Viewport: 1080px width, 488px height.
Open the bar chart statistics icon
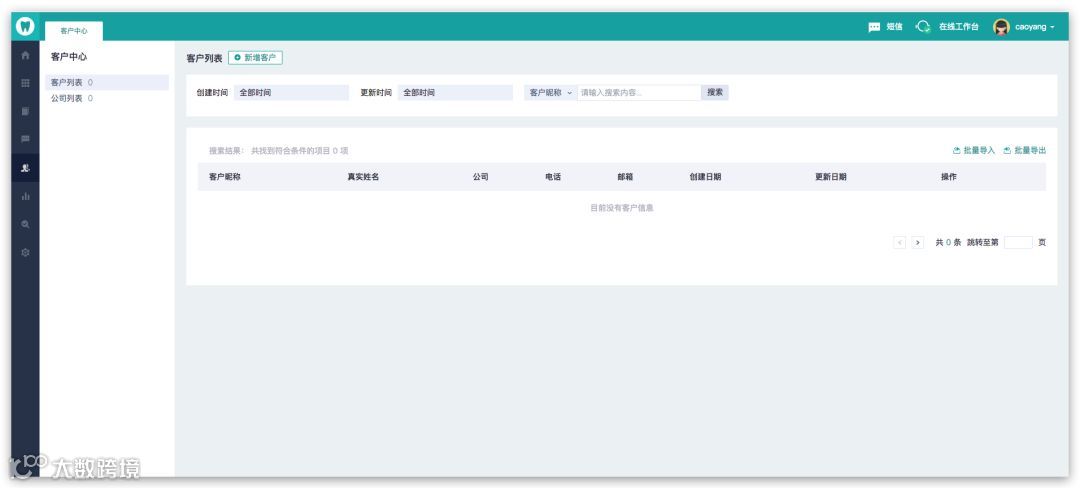(25, 196)
